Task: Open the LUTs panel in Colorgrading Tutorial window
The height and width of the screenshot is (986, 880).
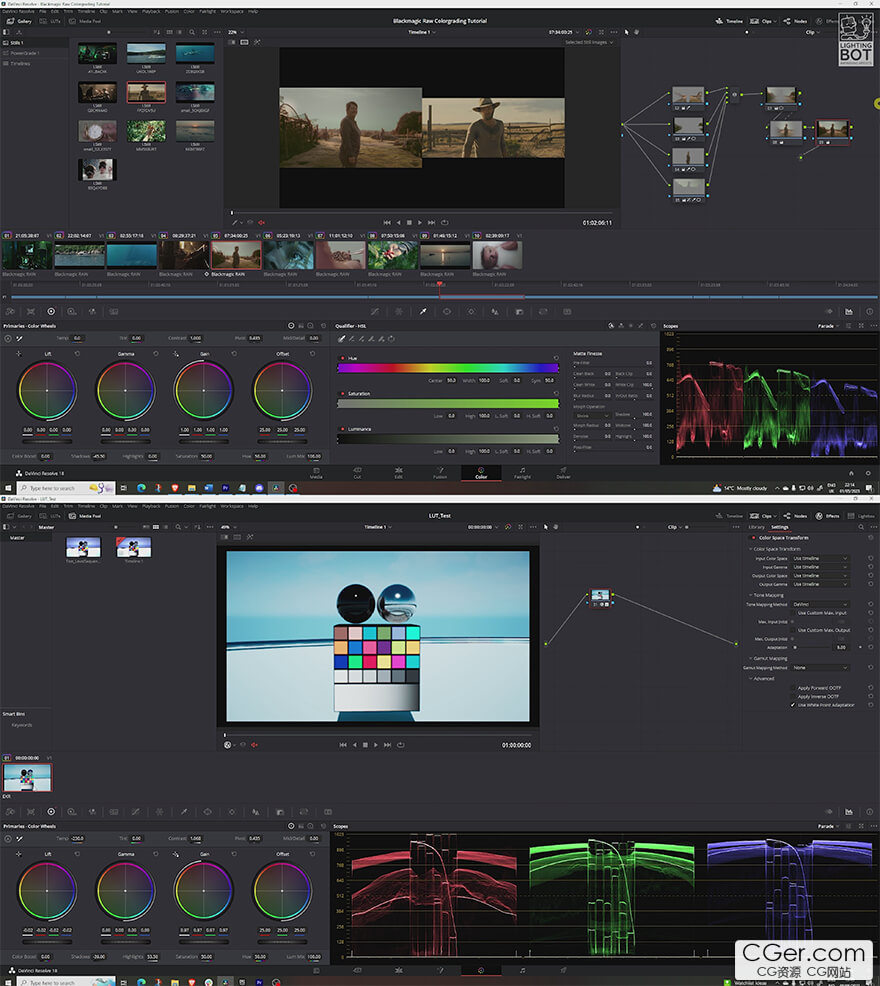Action: tap(50, 21)
